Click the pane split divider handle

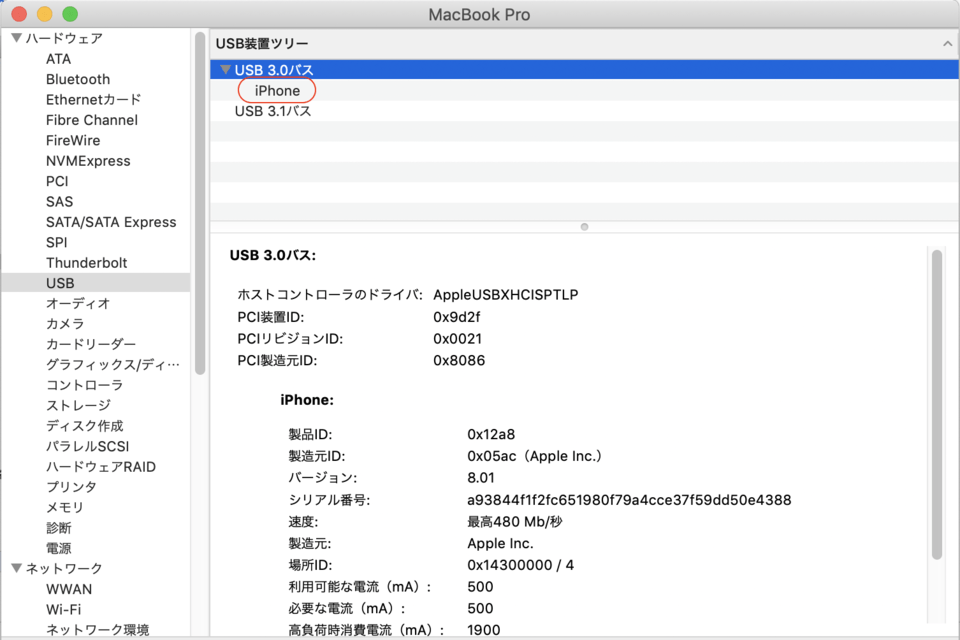(584, 227)
